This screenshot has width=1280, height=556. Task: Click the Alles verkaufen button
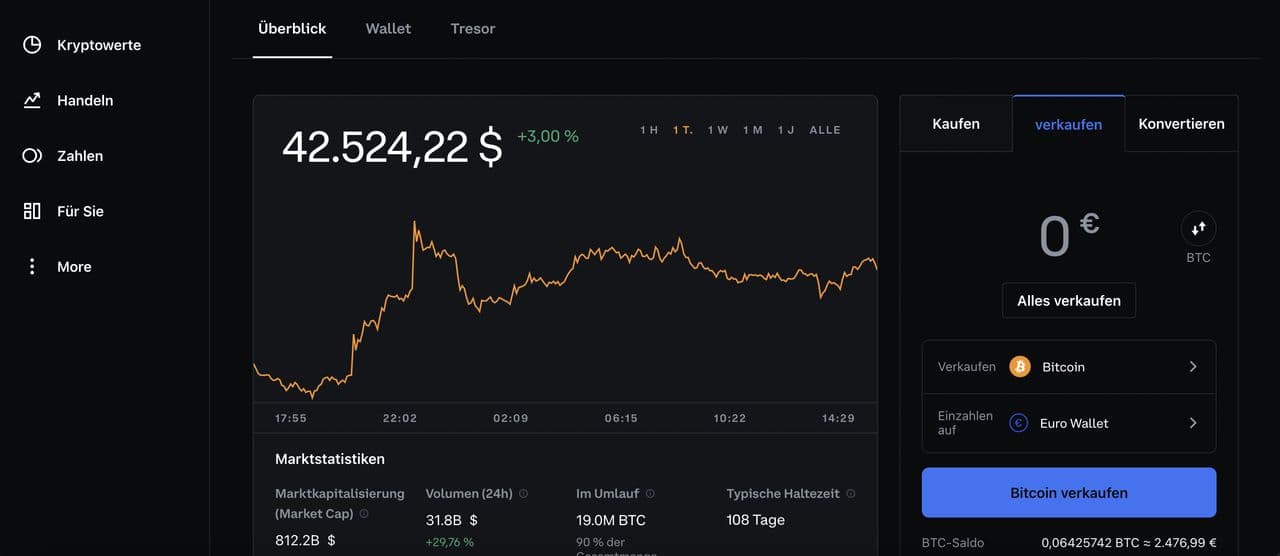coord(1069,301)
